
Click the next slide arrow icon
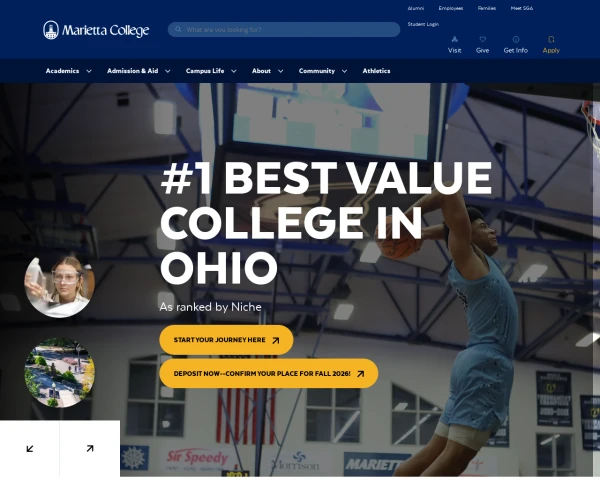90,448
